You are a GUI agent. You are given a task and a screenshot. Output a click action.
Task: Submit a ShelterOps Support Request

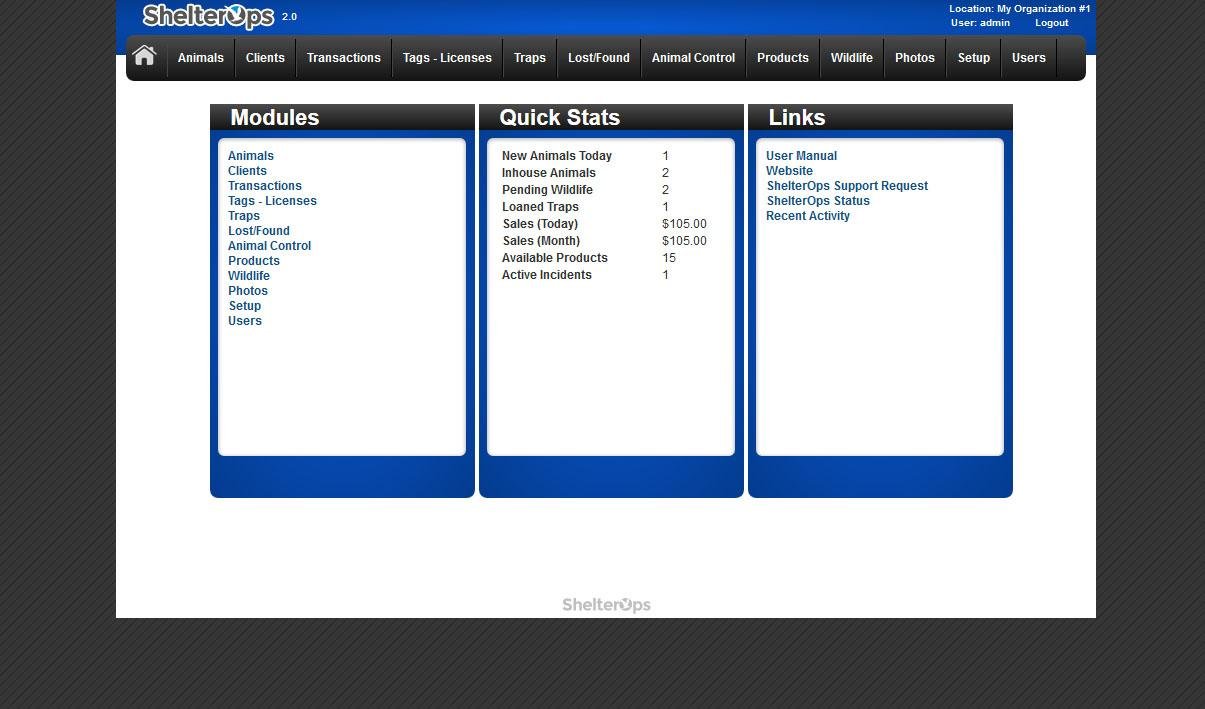(847, 185)
